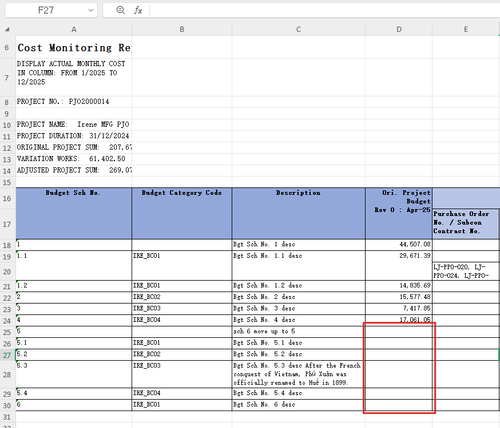Image resolution: width=500 pixels, height=428 pixels.
Task: Click the 'Budget Sch No.' header cell
Action: pyautogui.click(x=74, y=213)
